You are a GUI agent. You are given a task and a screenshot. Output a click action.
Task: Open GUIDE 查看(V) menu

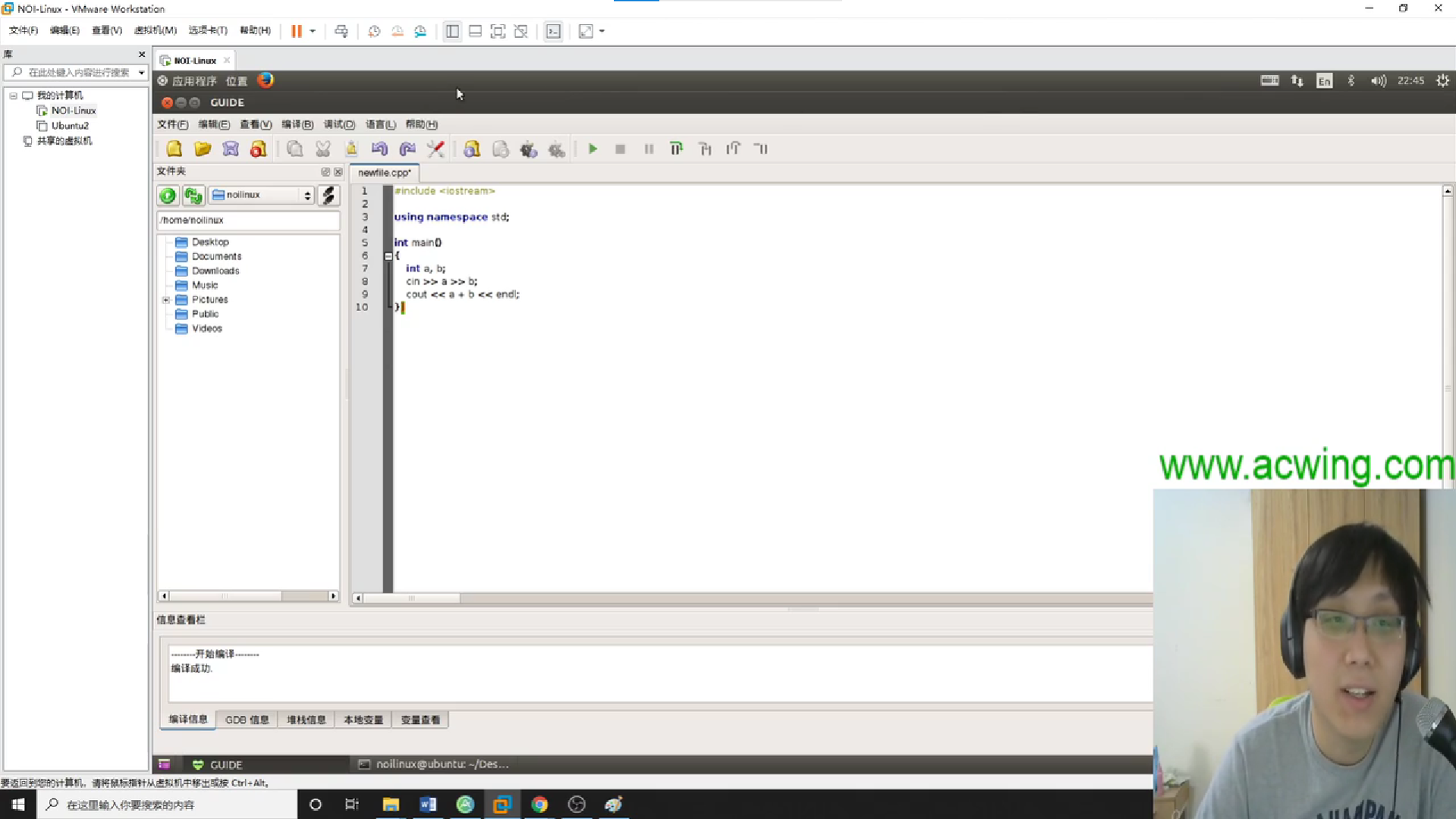[x=256, y=124]
